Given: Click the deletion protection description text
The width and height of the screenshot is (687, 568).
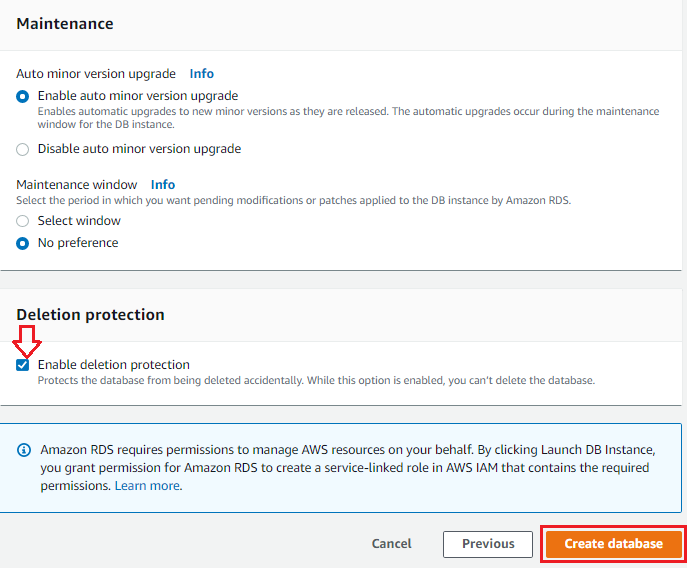Looking at the screenshot, I should pos(316,380).
